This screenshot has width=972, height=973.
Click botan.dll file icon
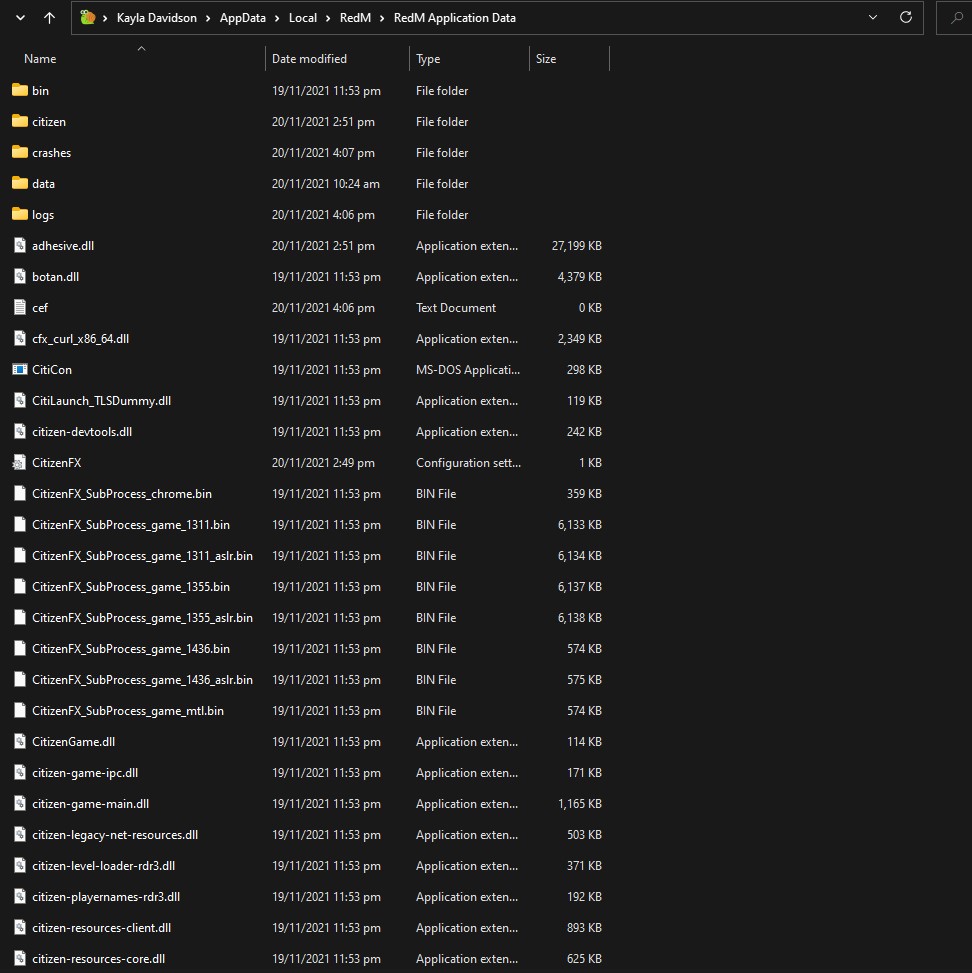click(x=20, y=276)
